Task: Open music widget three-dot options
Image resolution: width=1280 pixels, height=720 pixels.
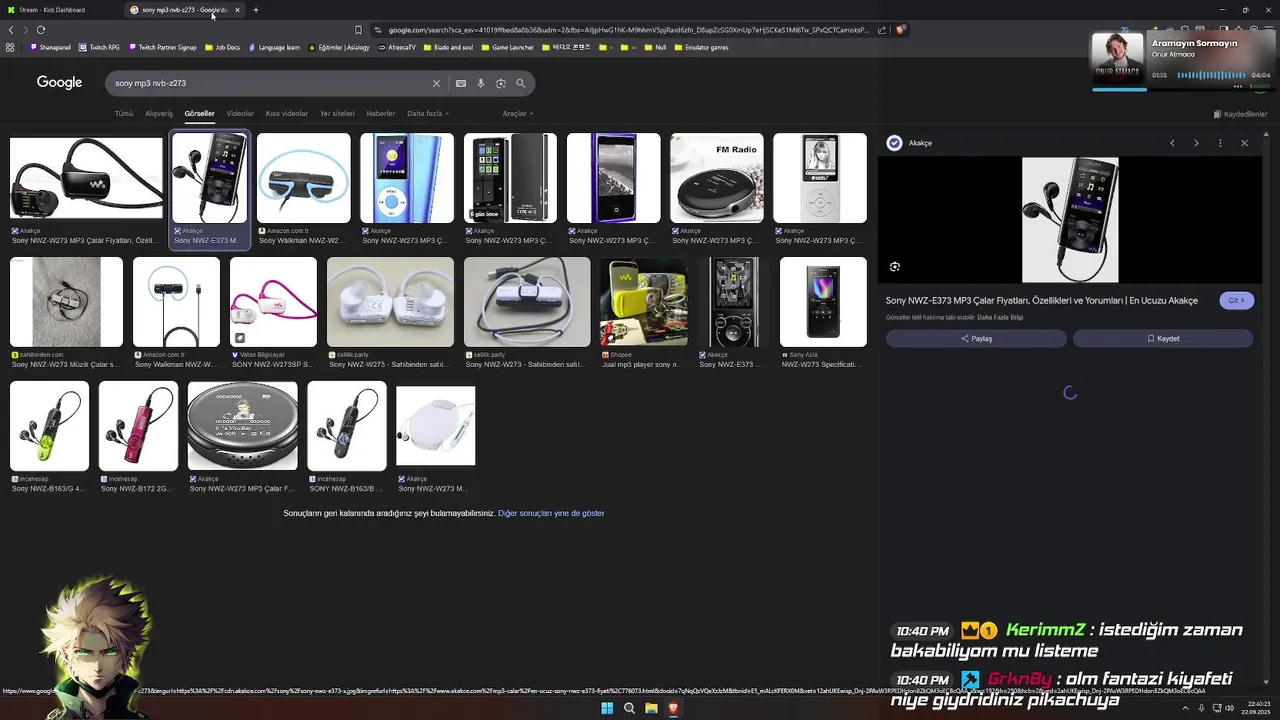Action: (x=1237, y=87)
